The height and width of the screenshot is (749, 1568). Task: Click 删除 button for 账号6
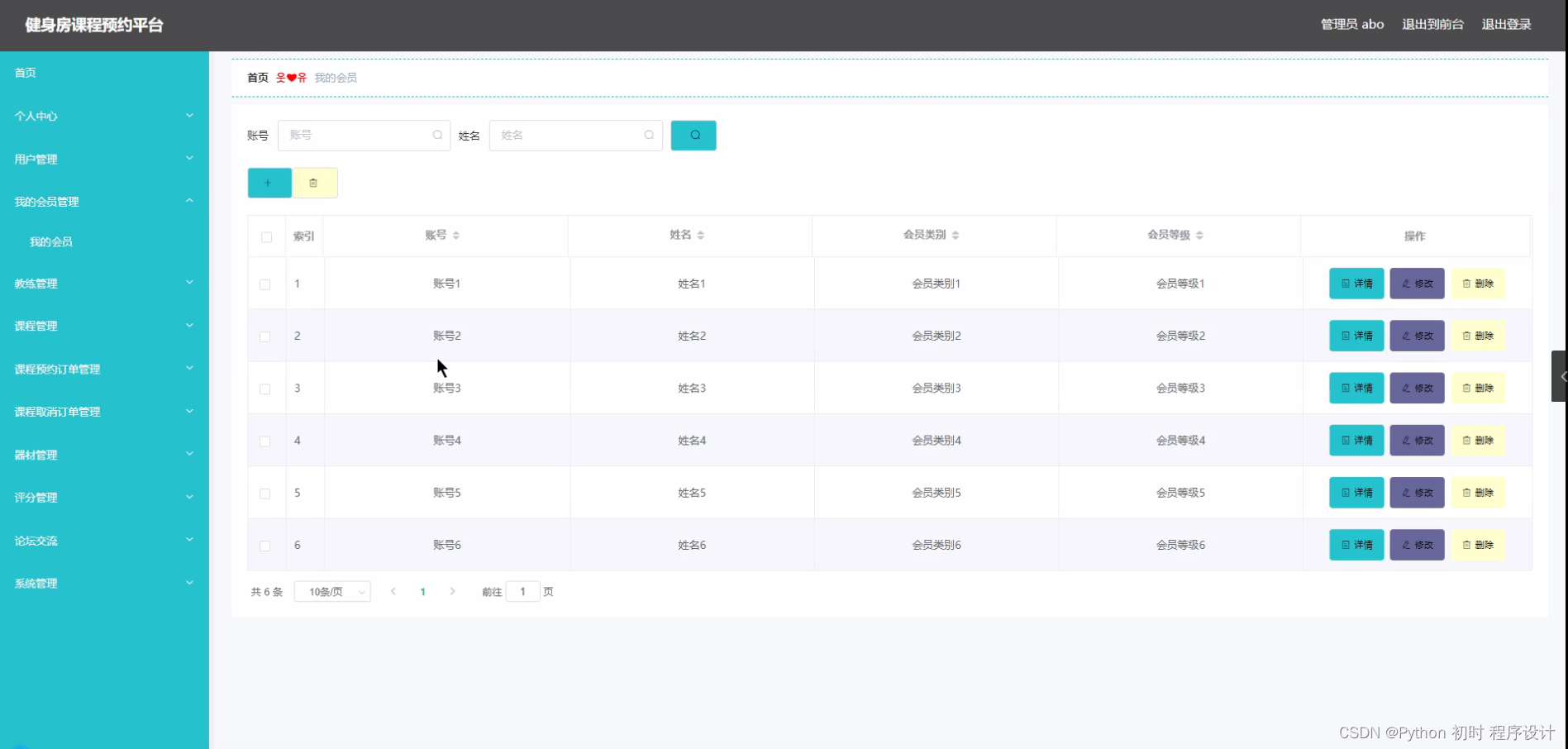pos(1478,545)
